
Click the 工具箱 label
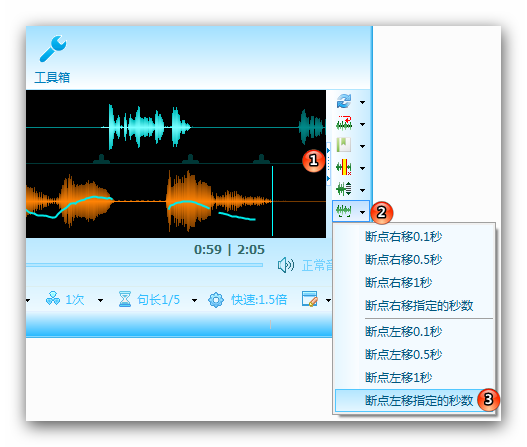(52, 77)
